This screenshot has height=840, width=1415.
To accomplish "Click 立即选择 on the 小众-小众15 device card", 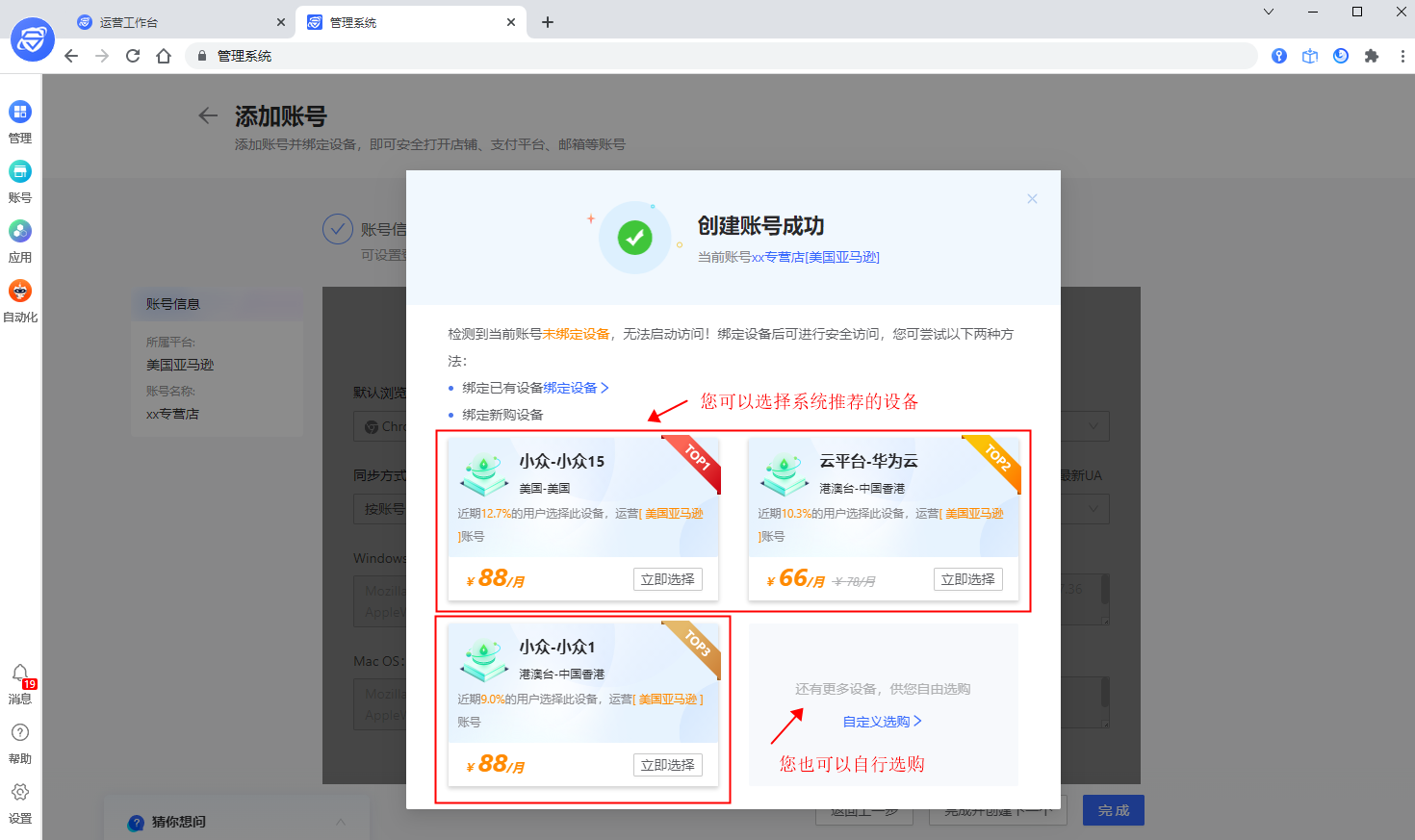I will (667, 578).
